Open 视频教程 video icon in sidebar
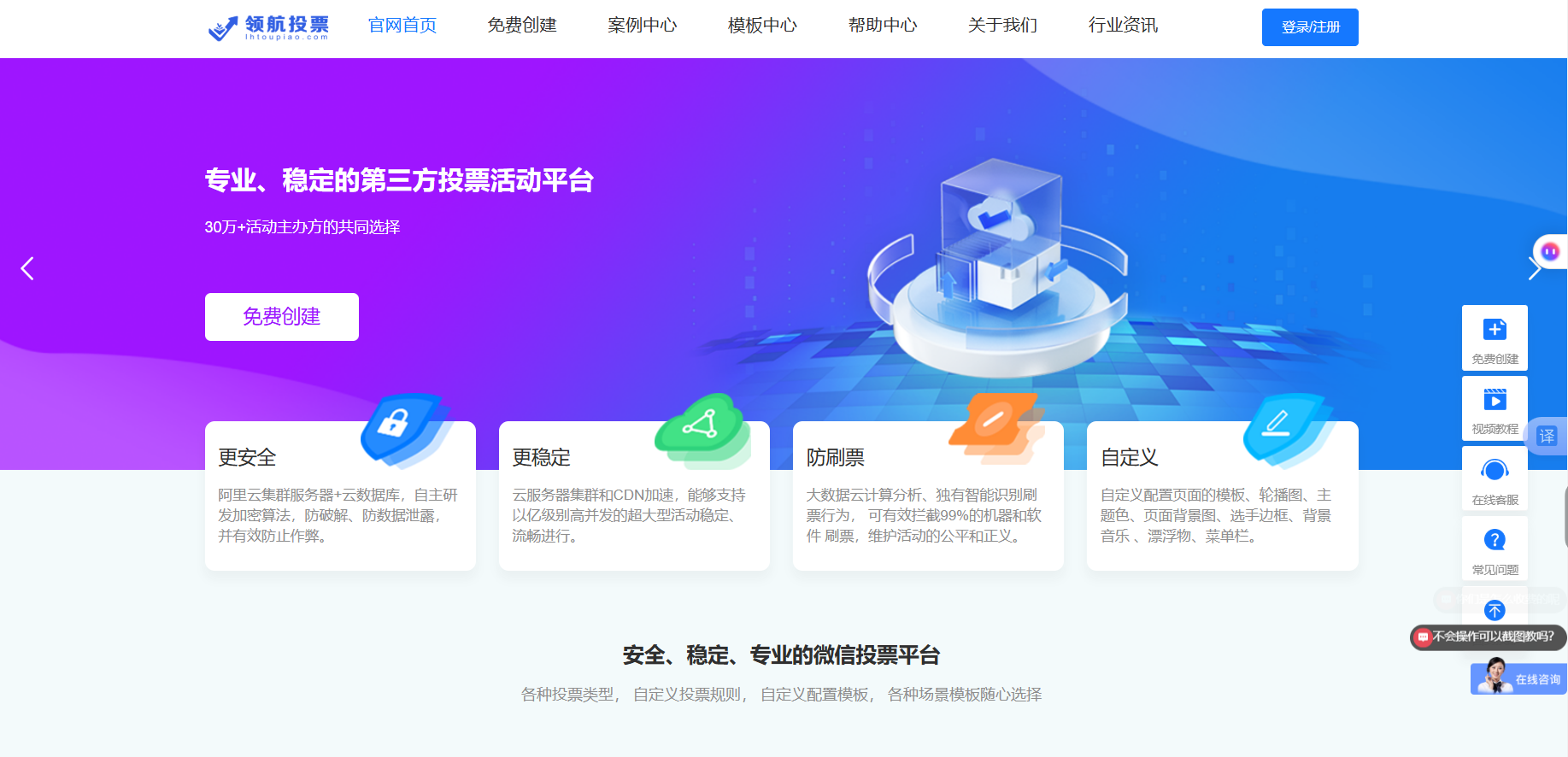The height and width of the screenshot is (757, 1568). tap(1495, 400)
